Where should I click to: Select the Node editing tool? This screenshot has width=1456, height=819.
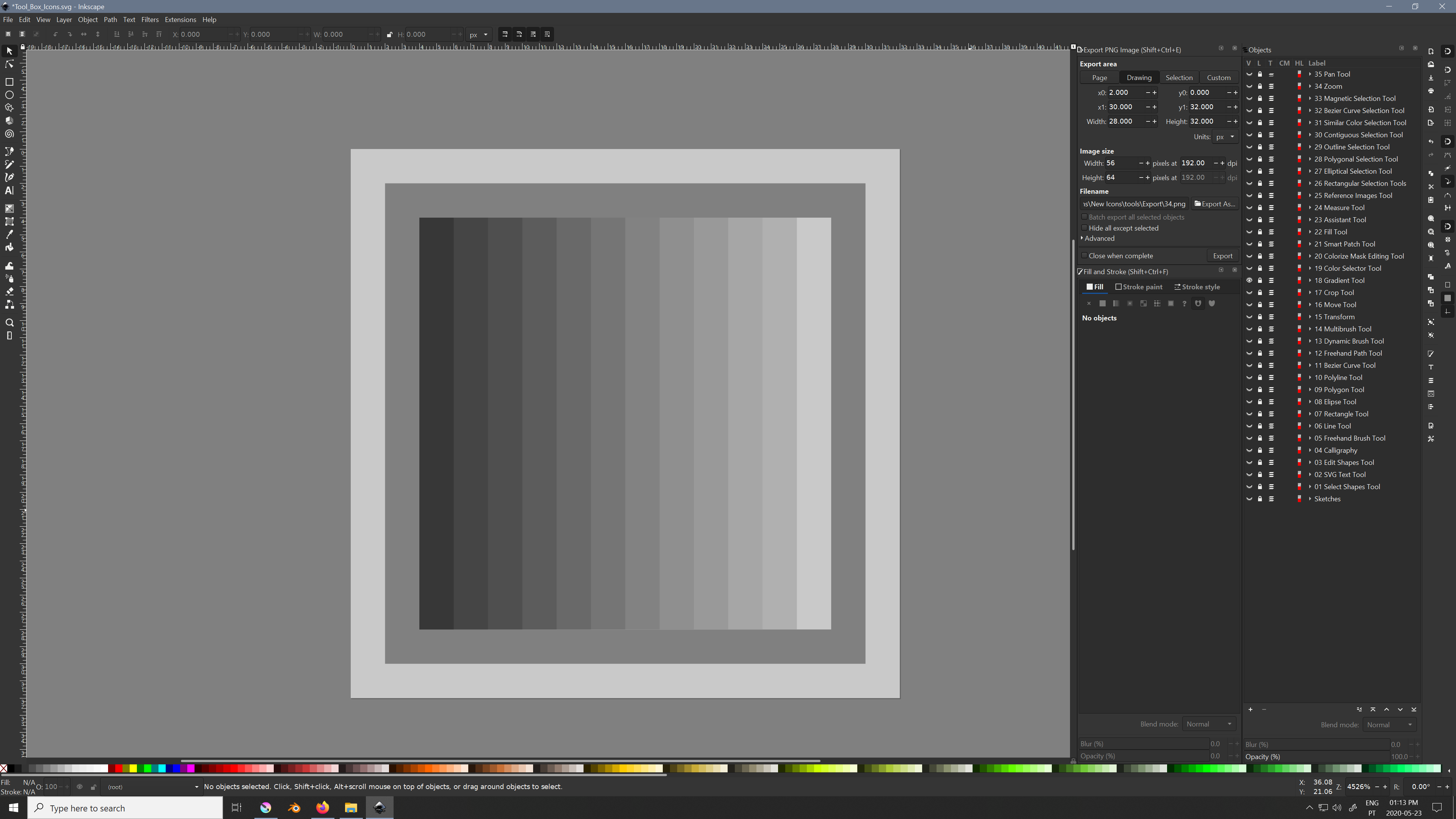click(9, 64)
